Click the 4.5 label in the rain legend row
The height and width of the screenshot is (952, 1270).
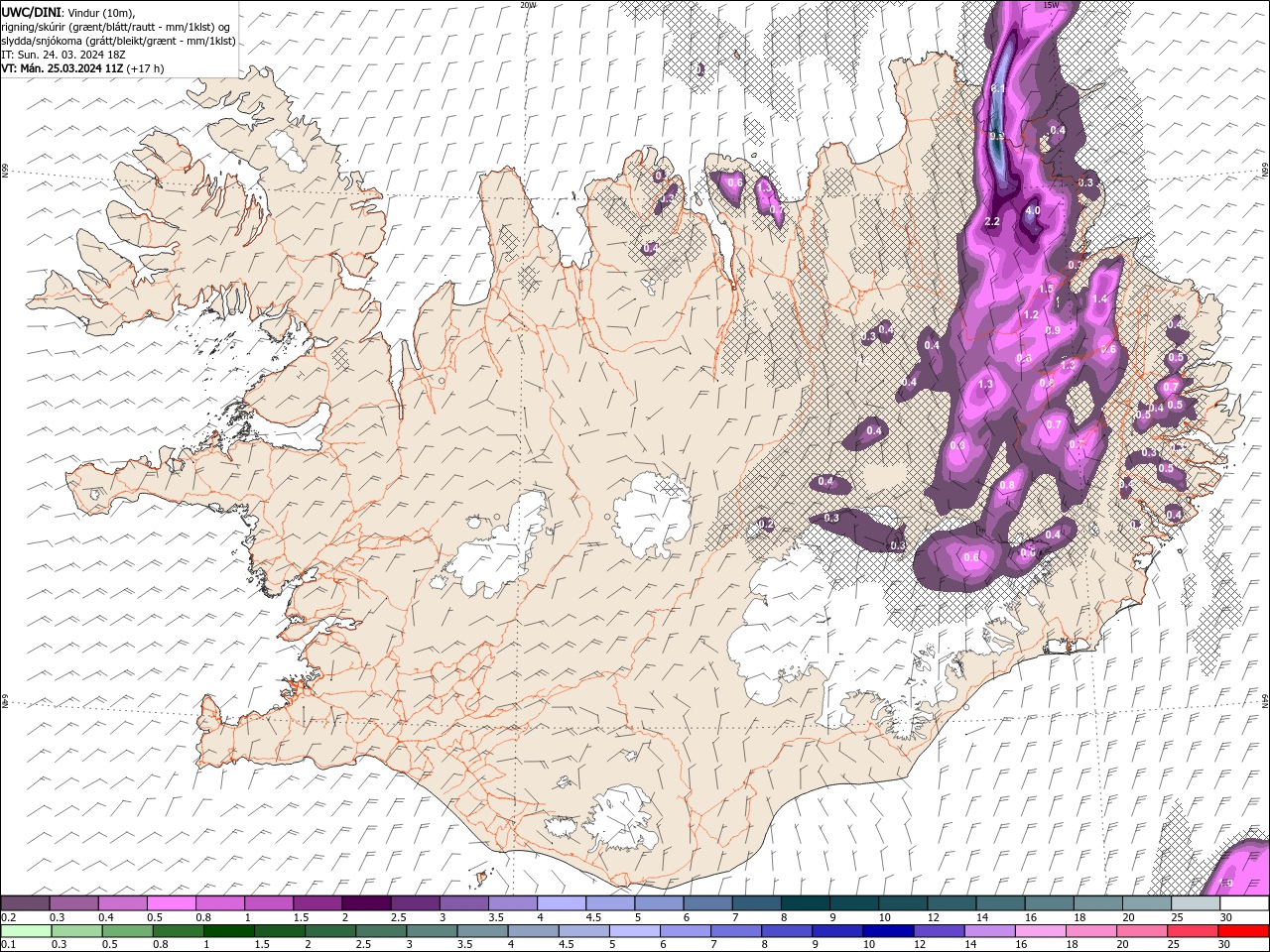point(566,945)
